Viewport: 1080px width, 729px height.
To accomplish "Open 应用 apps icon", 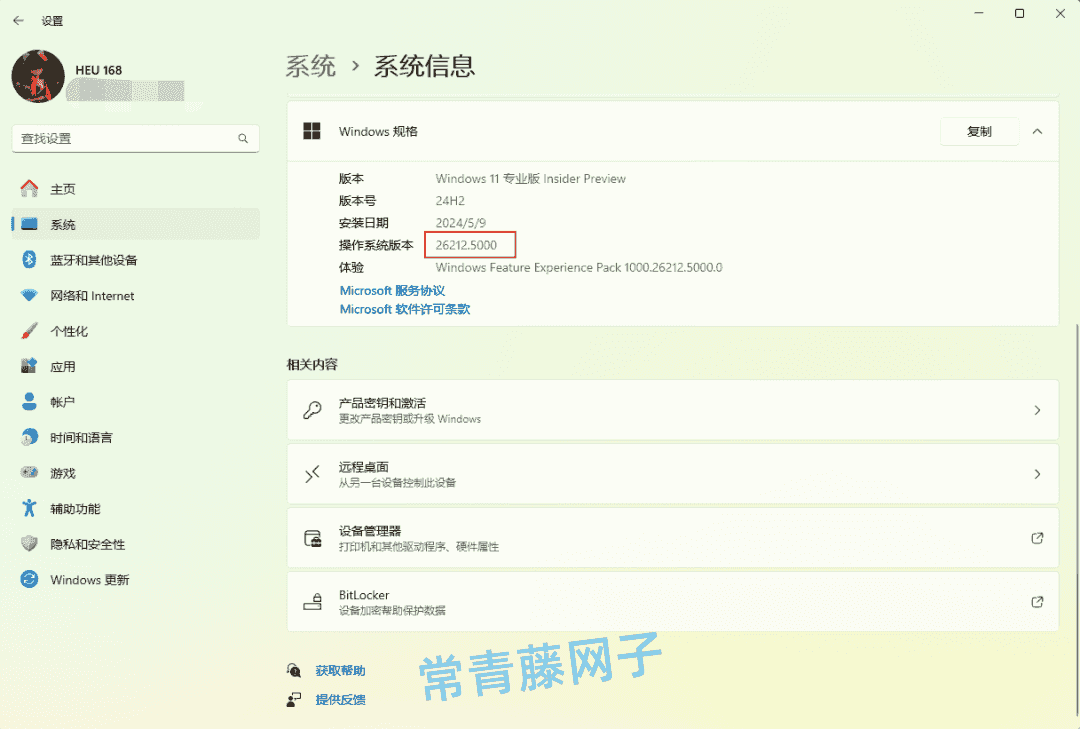I will click(x=29, y=366).
